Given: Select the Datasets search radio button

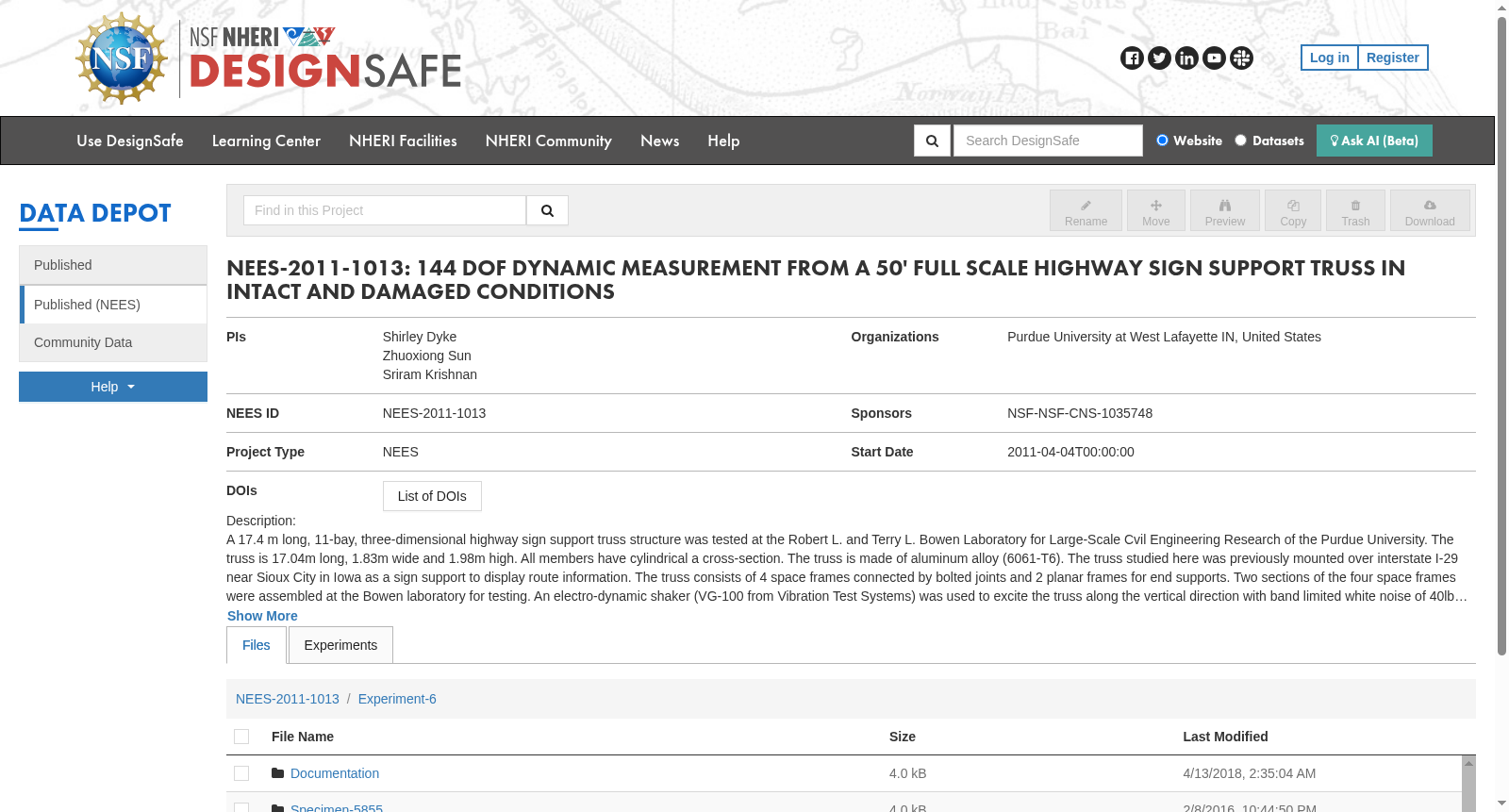Looking at the screenshot, I should (x=1240, y=141).
